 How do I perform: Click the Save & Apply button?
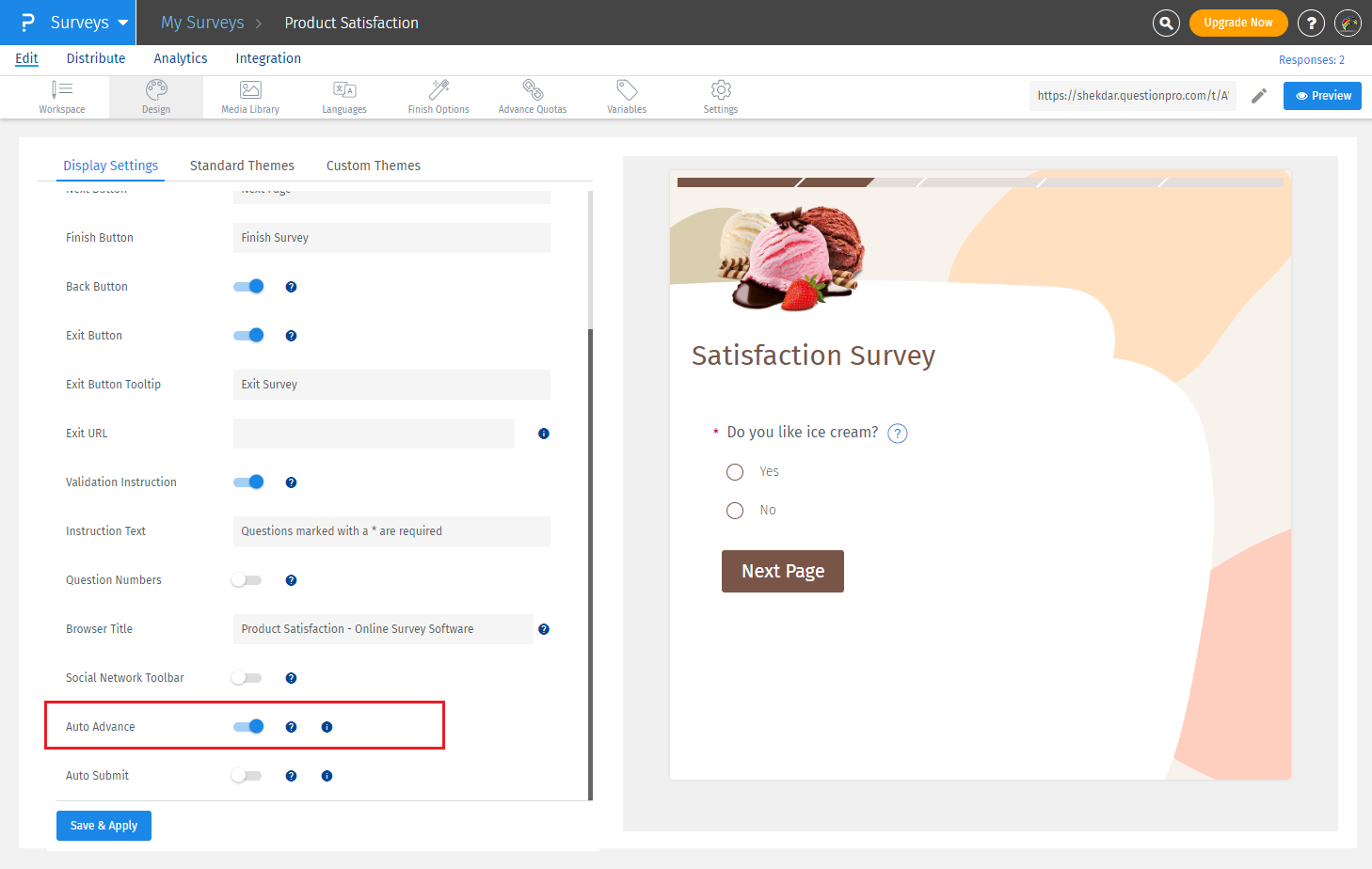point(104,825)
